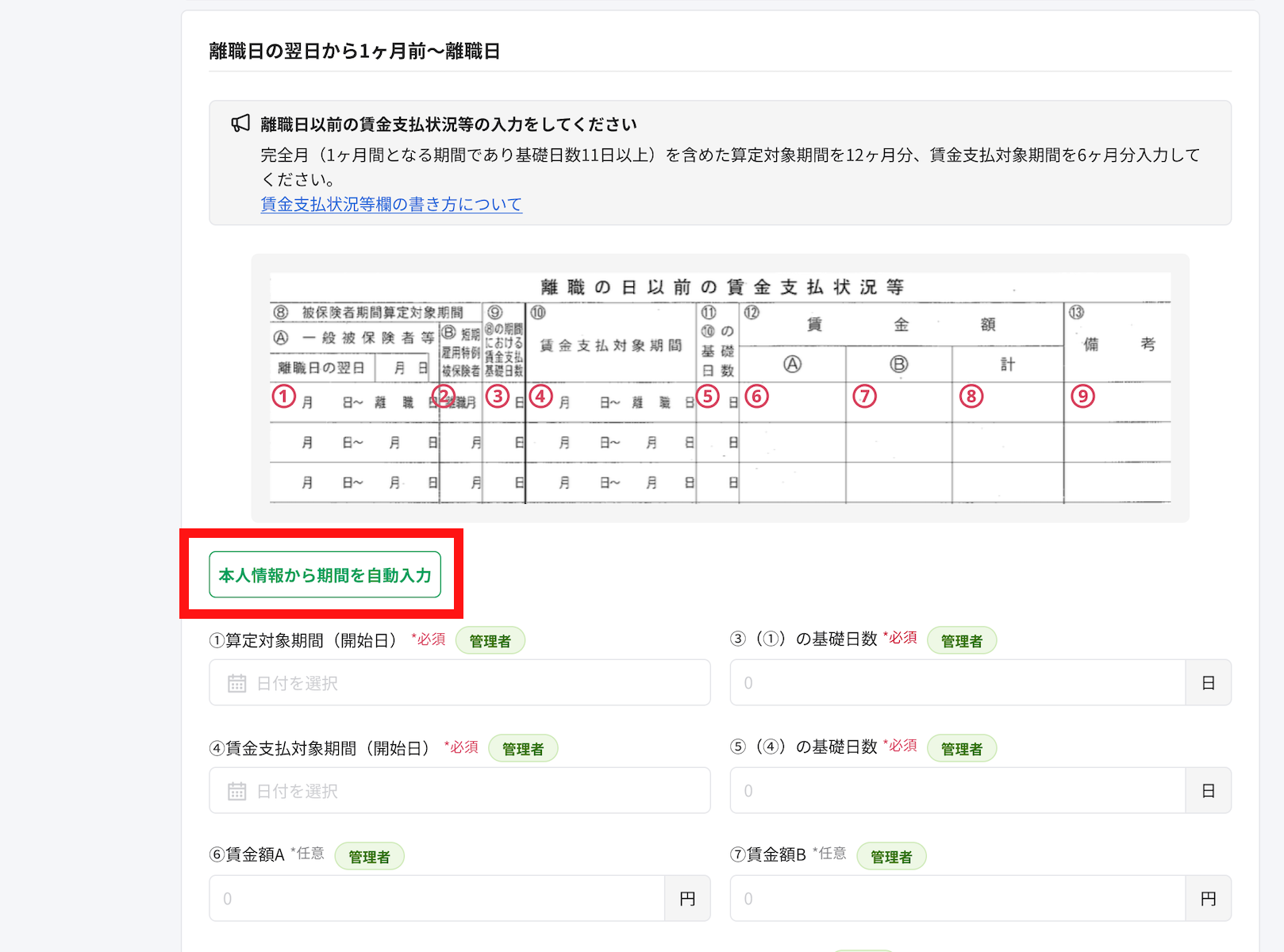The width and height of the screenshot is (1284, 952).
Task: Click the calendar icon in ①算定対象期間 field
Action: 236,682
